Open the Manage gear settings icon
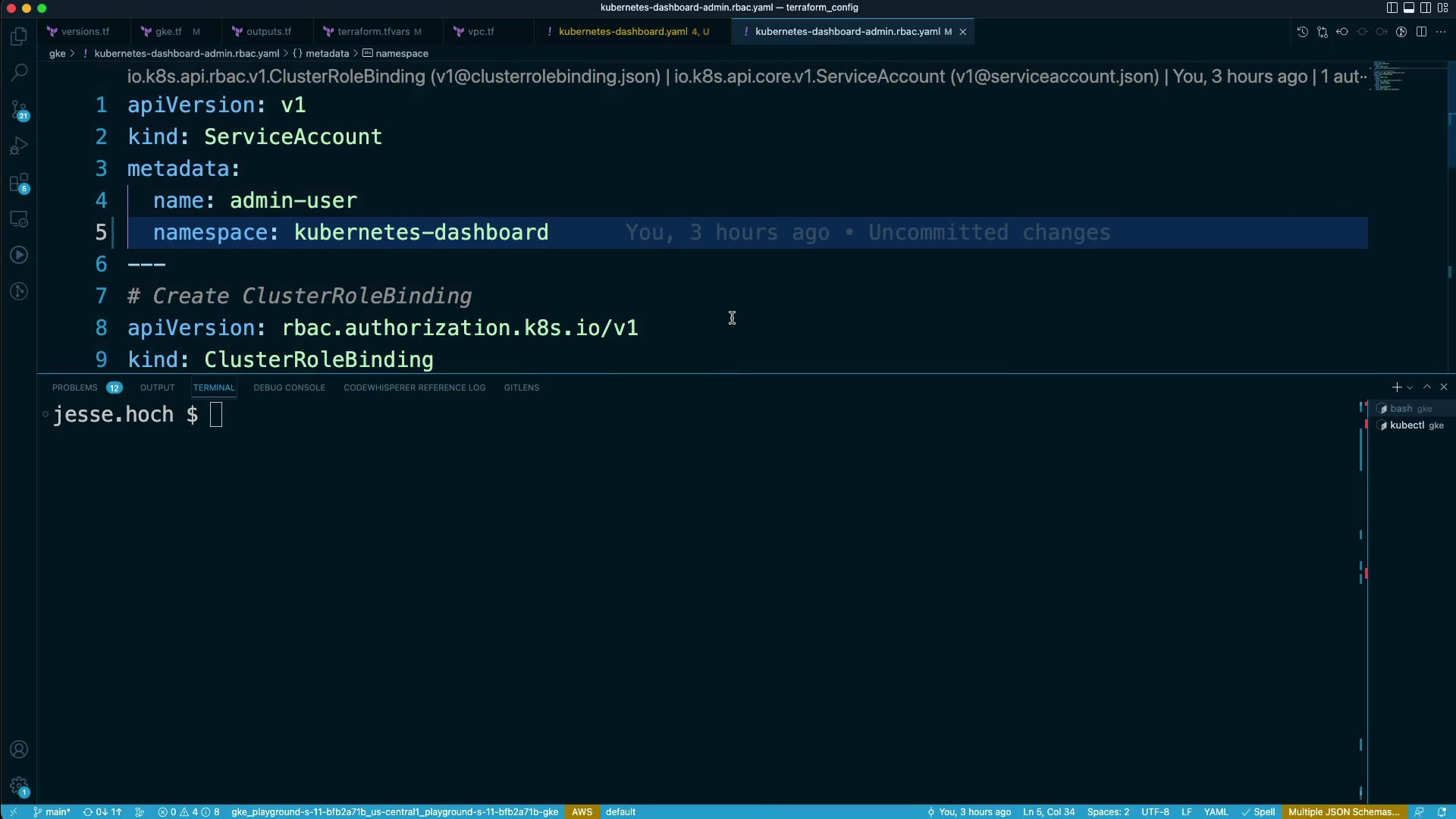Viewport: 1456px width, 819px height. (19, 786)
